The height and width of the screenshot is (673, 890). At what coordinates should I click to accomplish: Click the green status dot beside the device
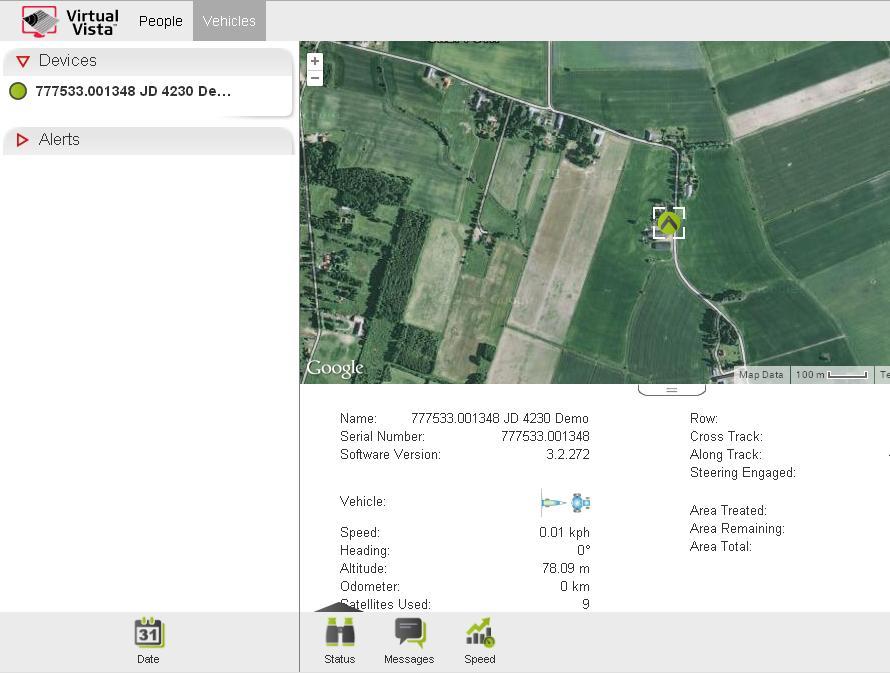point(18,92)
